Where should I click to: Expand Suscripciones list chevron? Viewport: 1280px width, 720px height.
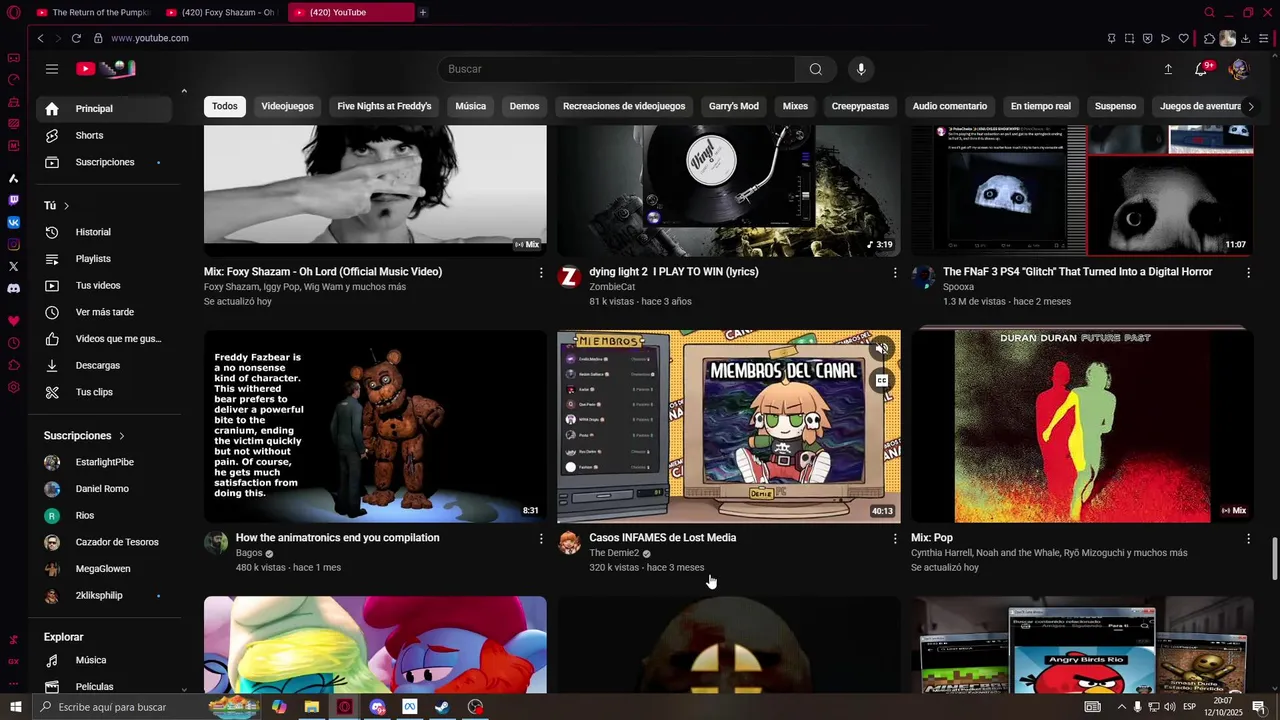(x=122, y=436)
